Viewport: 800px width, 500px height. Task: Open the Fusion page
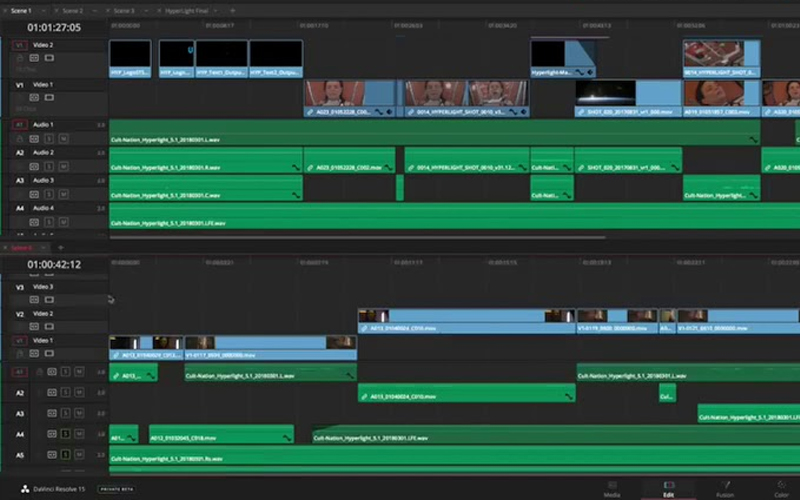724,489
